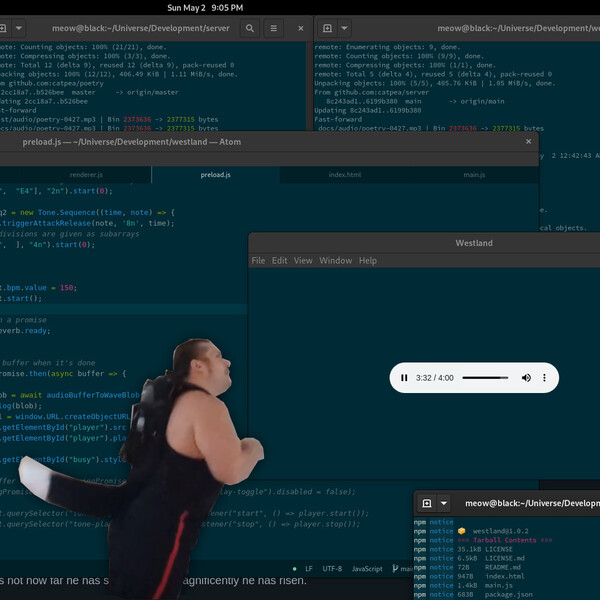Viewport: 600px width, 600px height.
Task: Click LF line ending in Atom status bar
Action: 309,569
